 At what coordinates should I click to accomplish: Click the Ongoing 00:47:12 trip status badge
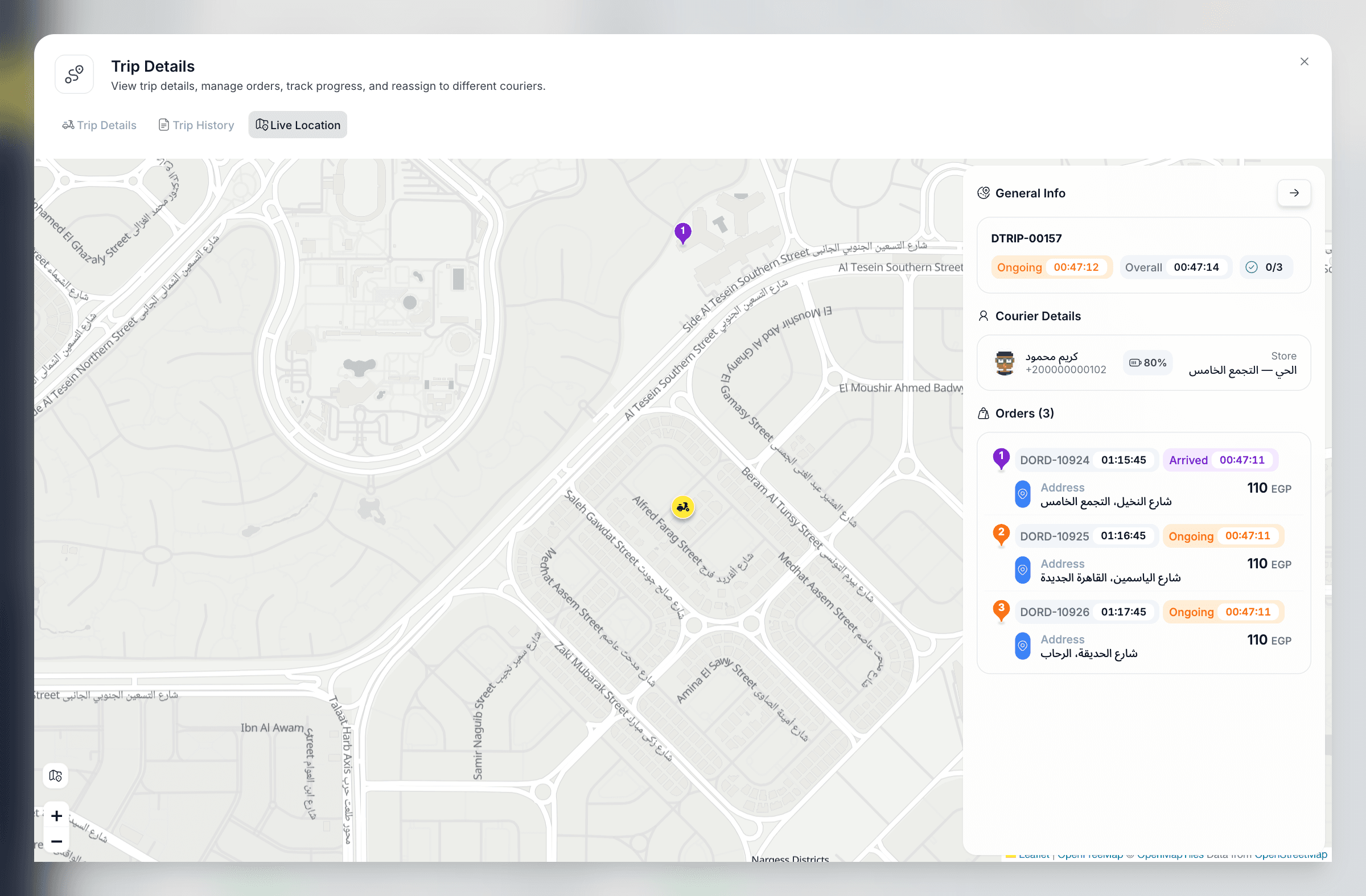(x=1051, y=267)
